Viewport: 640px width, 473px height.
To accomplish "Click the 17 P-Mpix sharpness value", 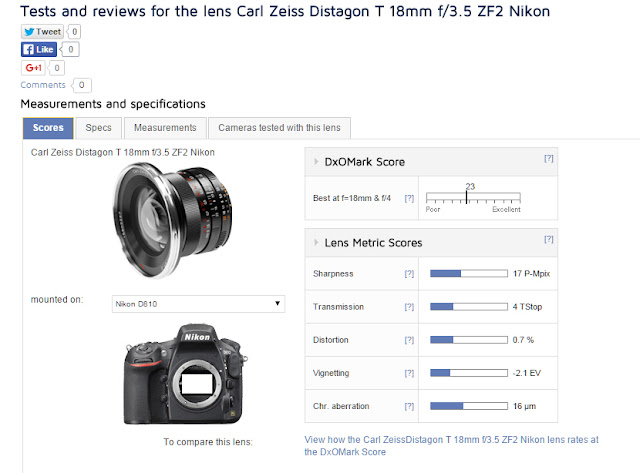I will click(531, 274).
